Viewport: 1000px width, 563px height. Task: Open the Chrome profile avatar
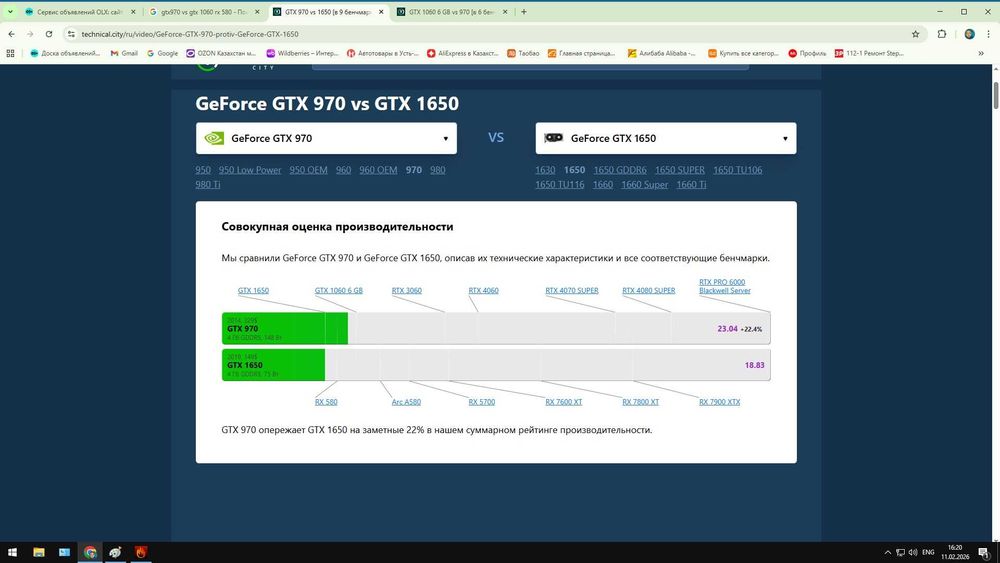click(x=969, y=34)
